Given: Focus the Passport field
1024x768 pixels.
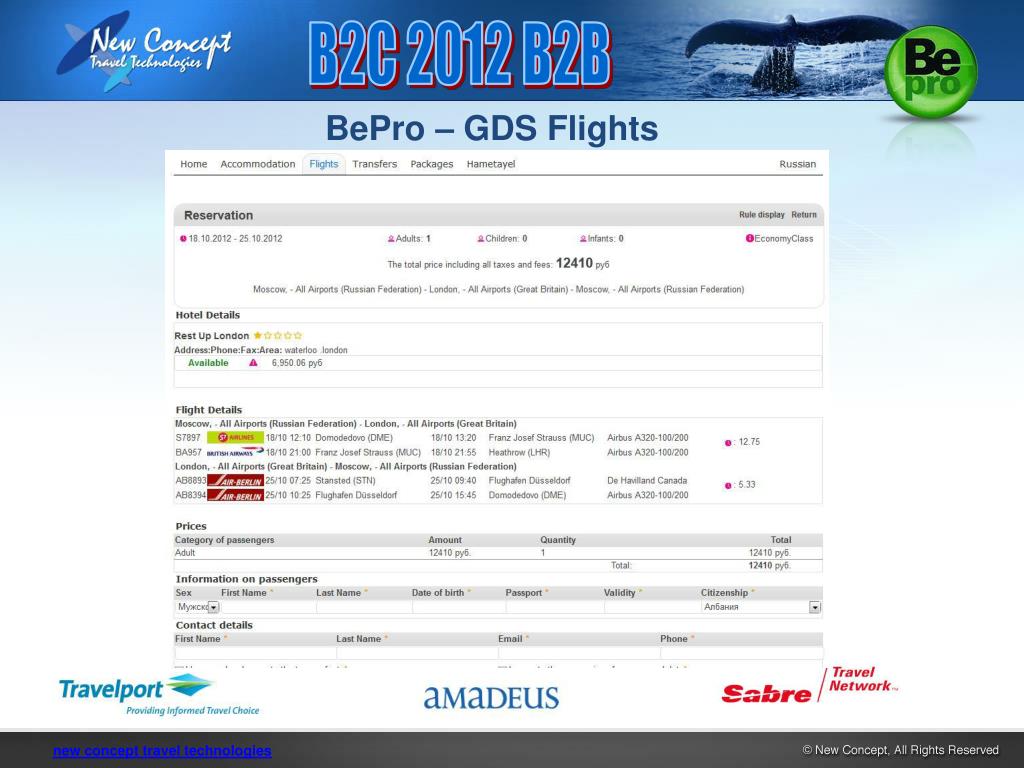Looking at the screenshot, I should coord(554,607).
